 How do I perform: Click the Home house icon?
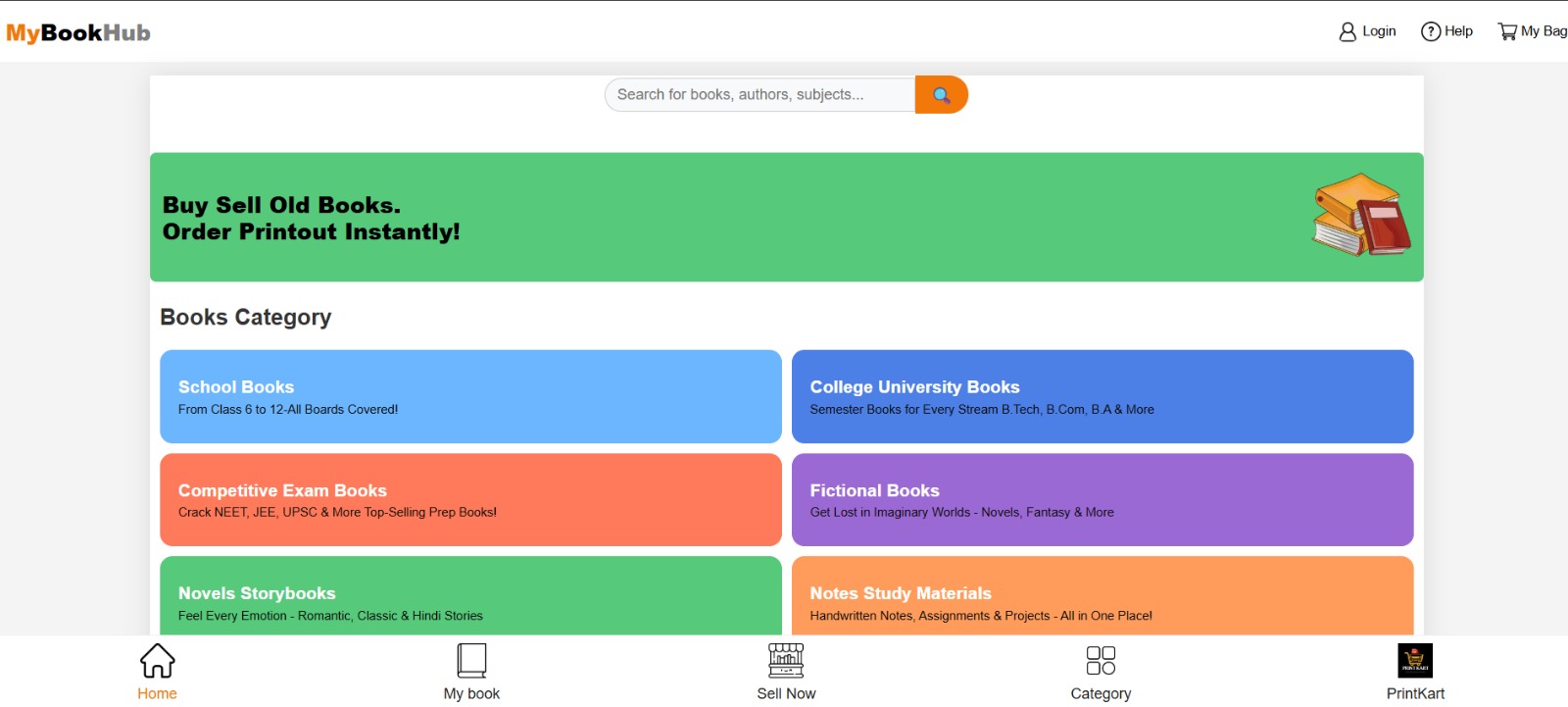157,661
